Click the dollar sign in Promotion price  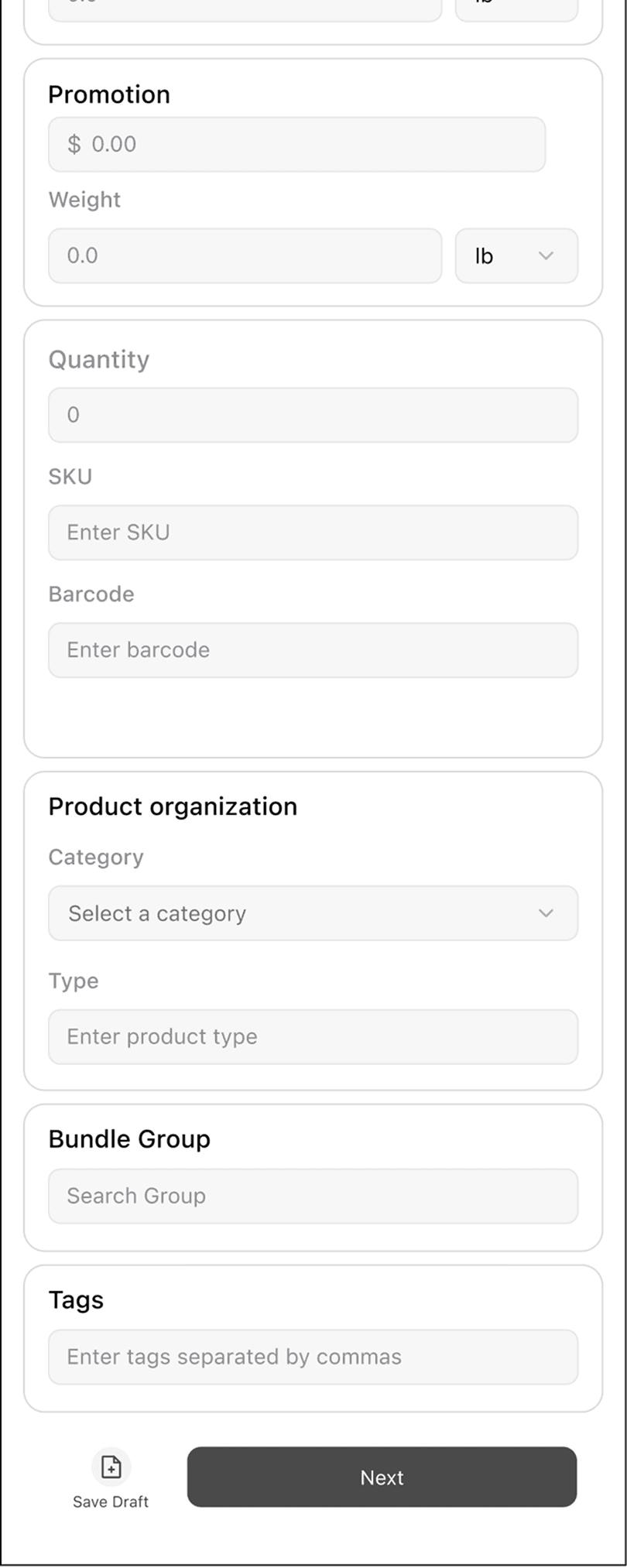tap(74, 144)
